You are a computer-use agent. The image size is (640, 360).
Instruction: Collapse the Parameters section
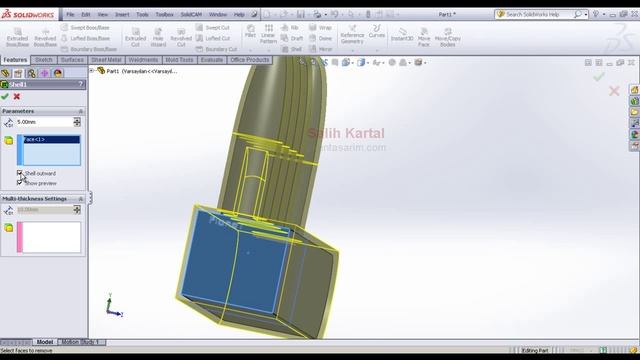click(80, 111)
